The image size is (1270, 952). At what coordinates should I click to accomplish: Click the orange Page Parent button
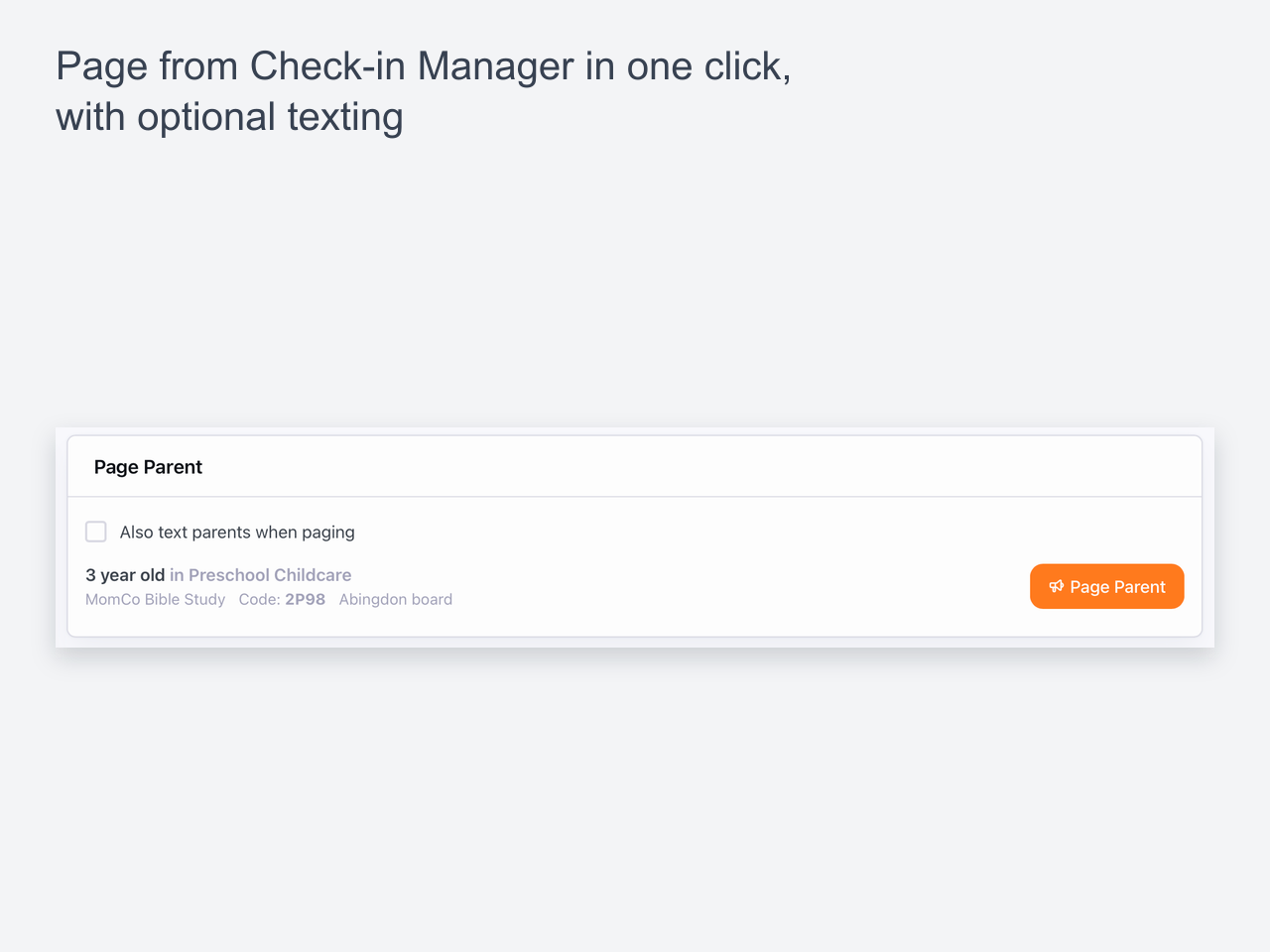pyautogui.click(x=1106, y=586)
